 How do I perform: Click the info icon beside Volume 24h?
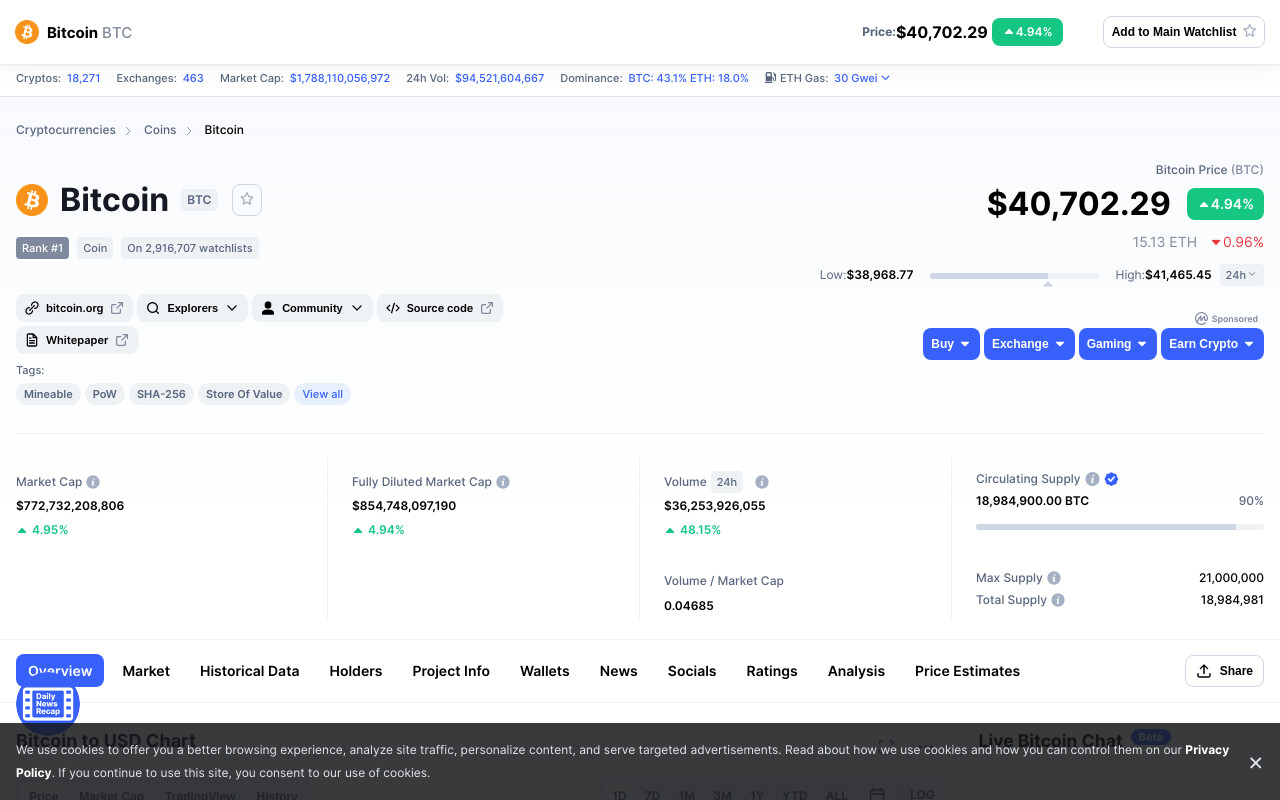click(x=762, y=482)
